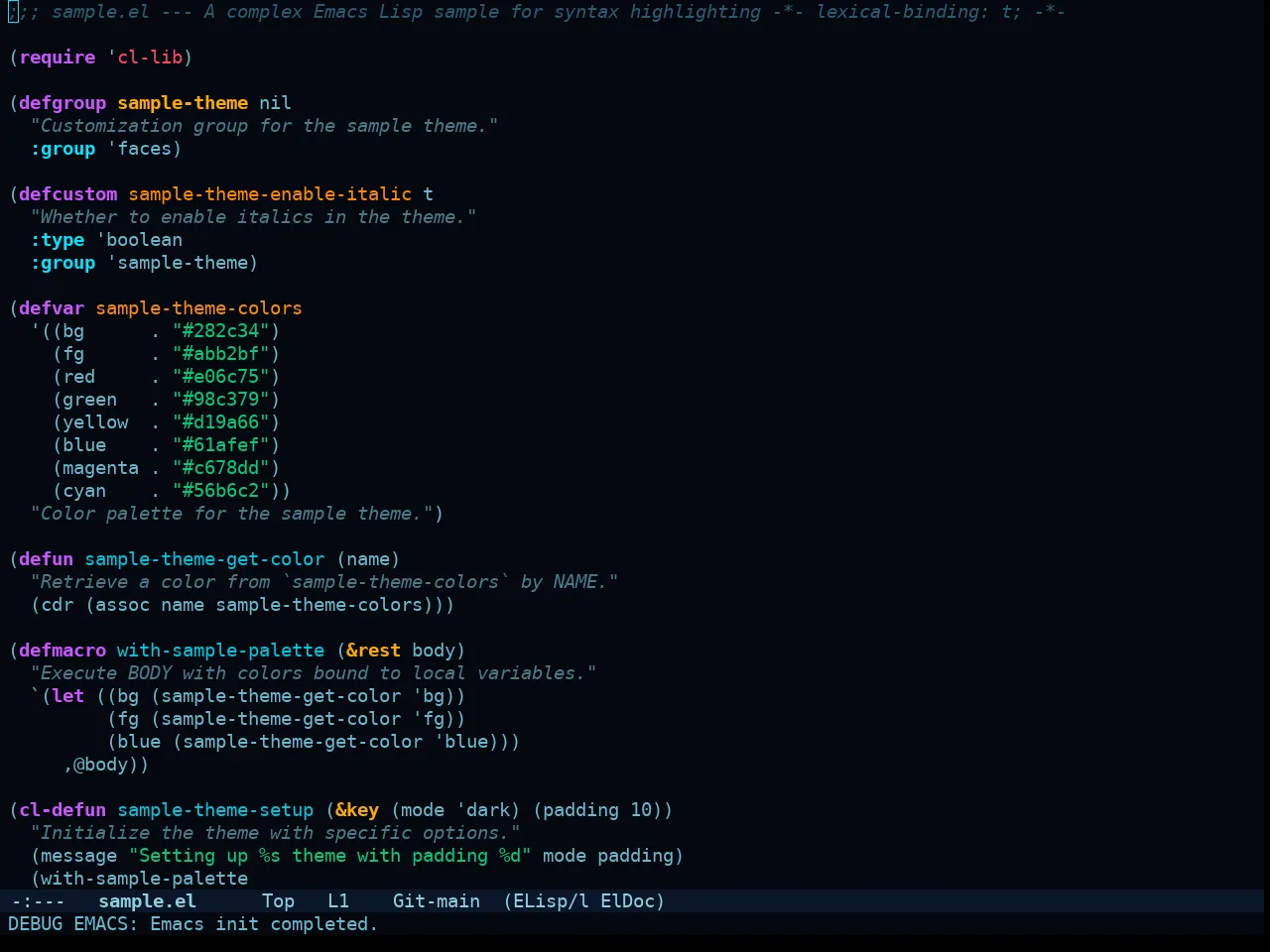The width and height of the screenshot is (1270, 952).
Task: Click the &key keyword
Action: click(357, 809)
